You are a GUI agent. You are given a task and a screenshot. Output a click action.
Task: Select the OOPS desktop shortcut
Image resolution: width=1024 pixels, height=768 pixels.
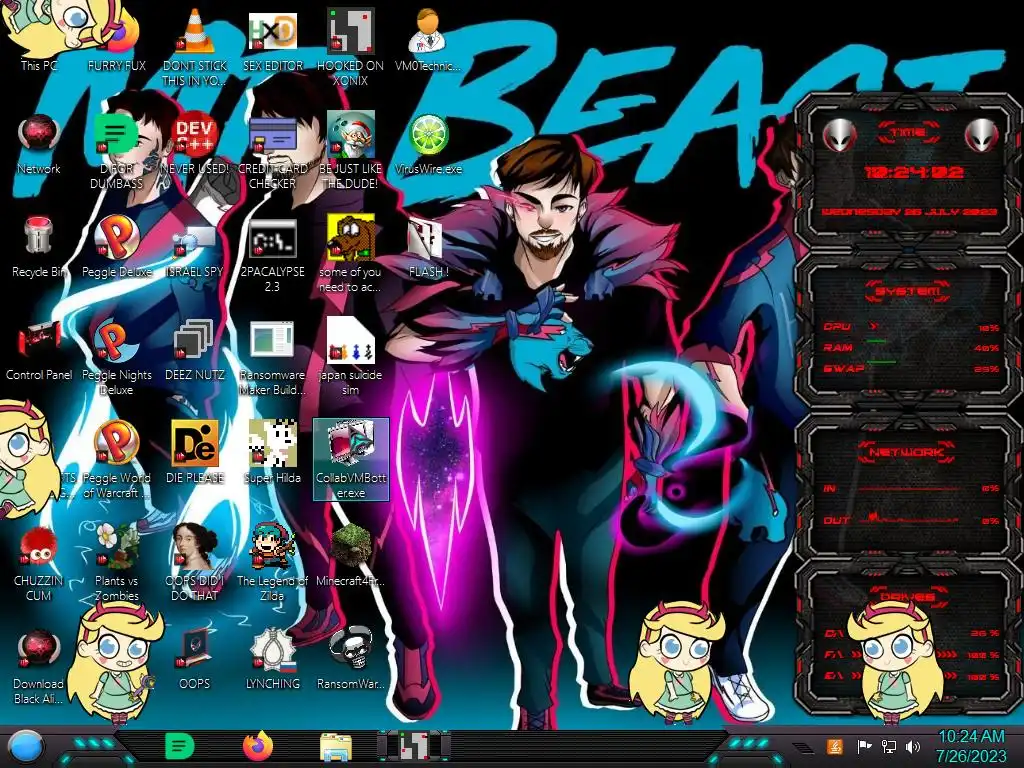pos(195,660)
